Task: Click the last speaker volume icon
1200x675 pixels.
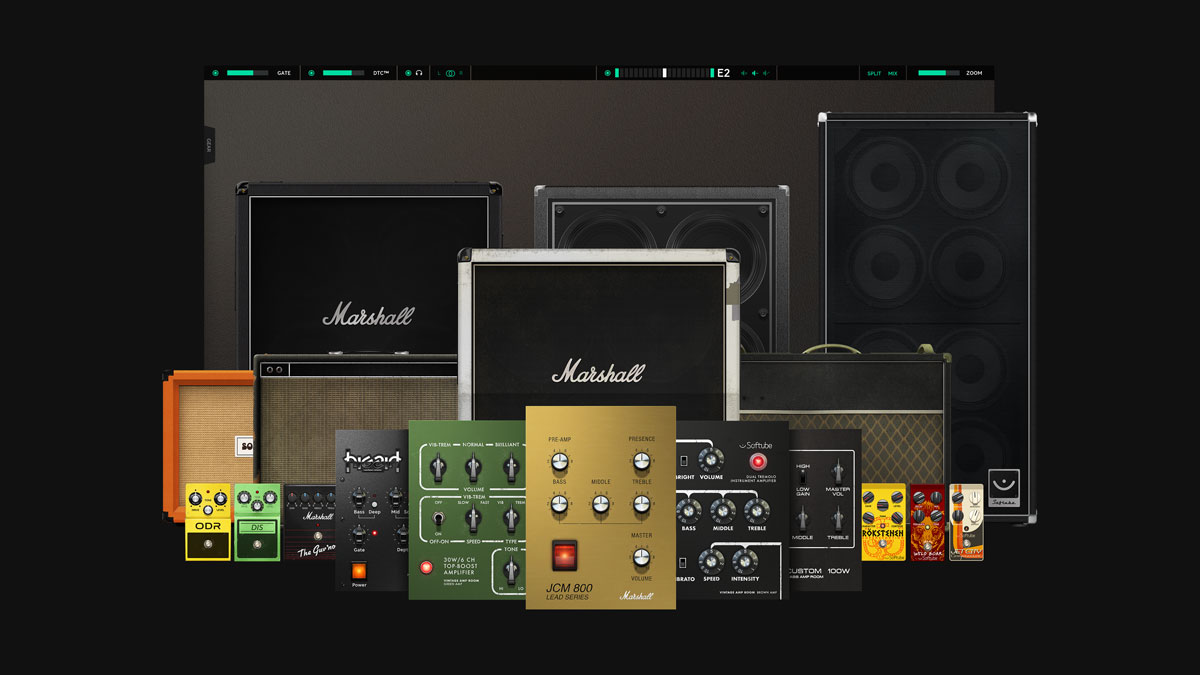Action: (767, 73)
